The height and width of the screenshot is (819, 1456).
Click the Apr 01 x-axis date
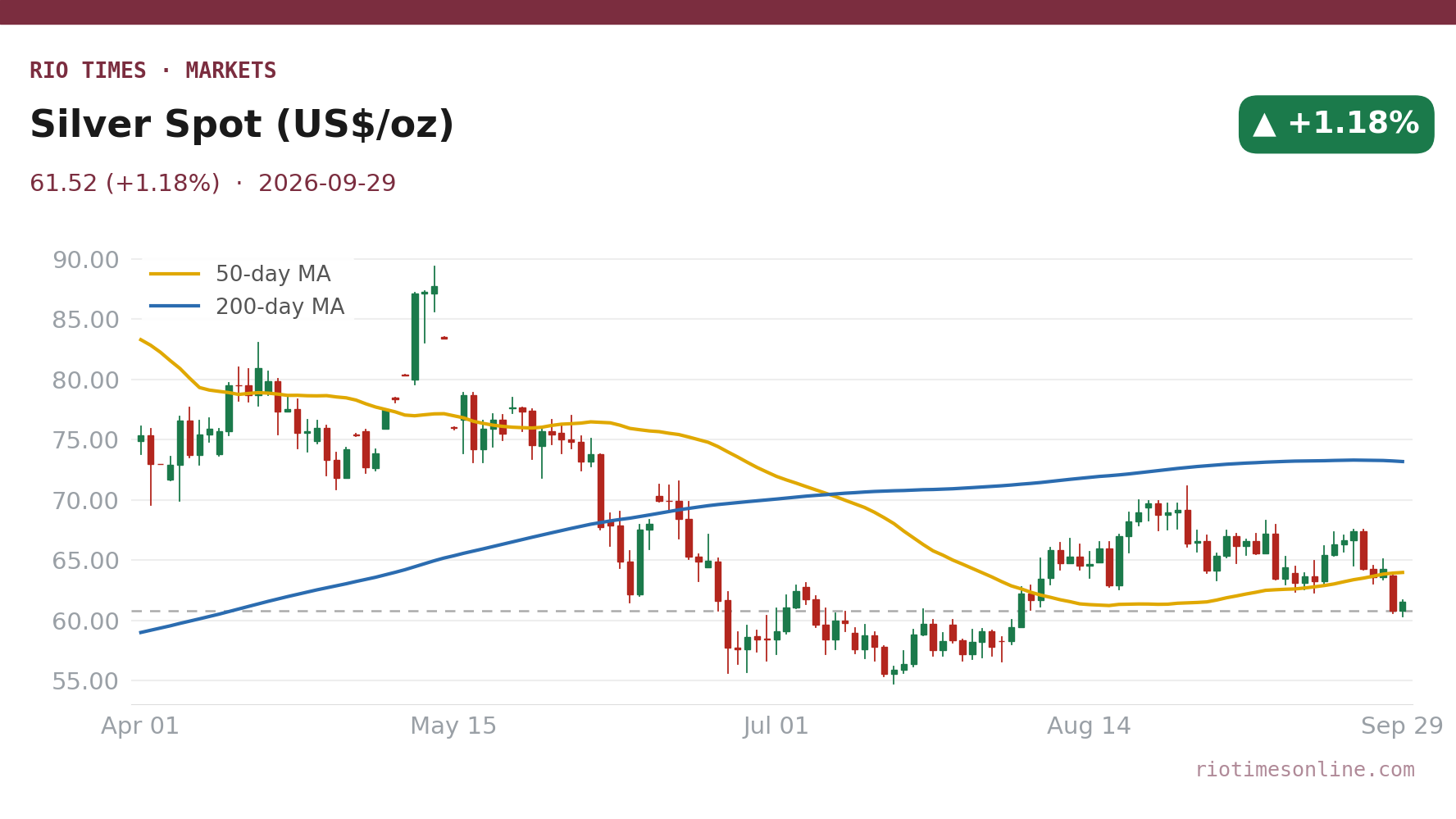click(140, 726)
